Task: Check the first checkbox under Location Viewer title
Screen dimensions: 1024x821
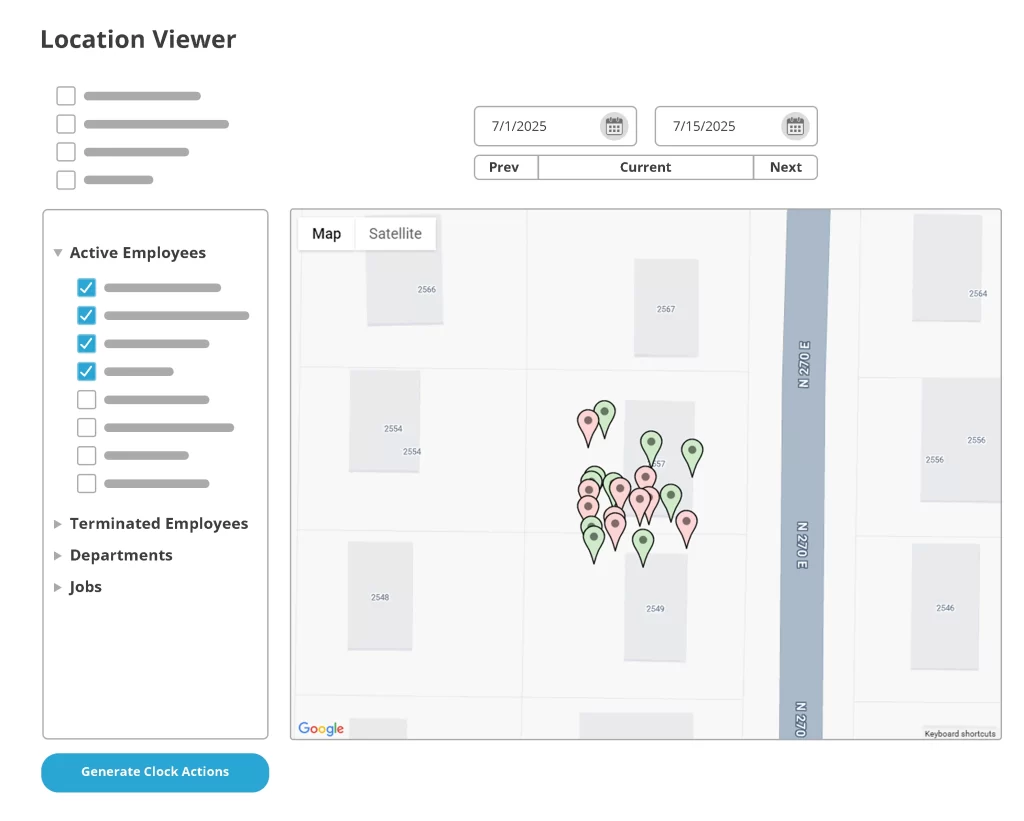Action: pyautogui.click(x=66, y=96)
